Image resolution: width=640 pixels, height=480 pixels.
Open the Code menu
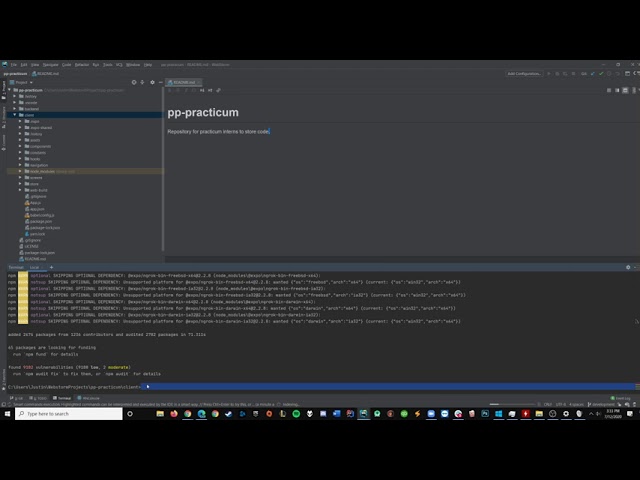coord(67,64)
